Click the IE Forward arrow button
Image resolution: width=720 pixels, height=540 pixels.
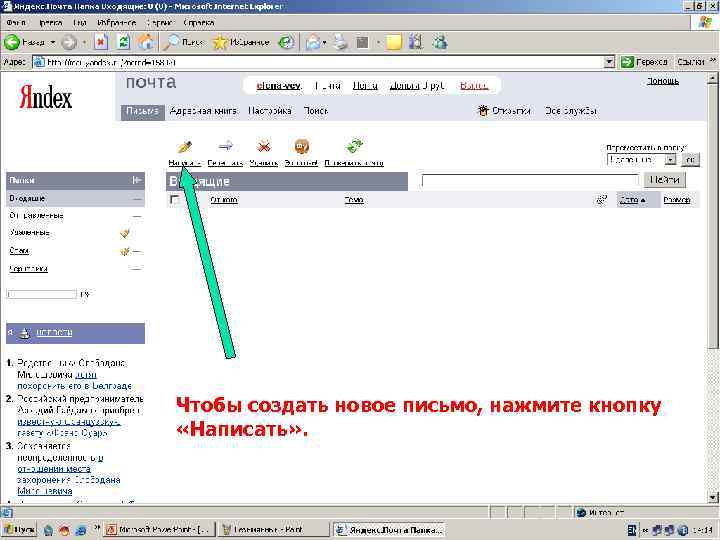pyautogui.click(x=69, y=43)
